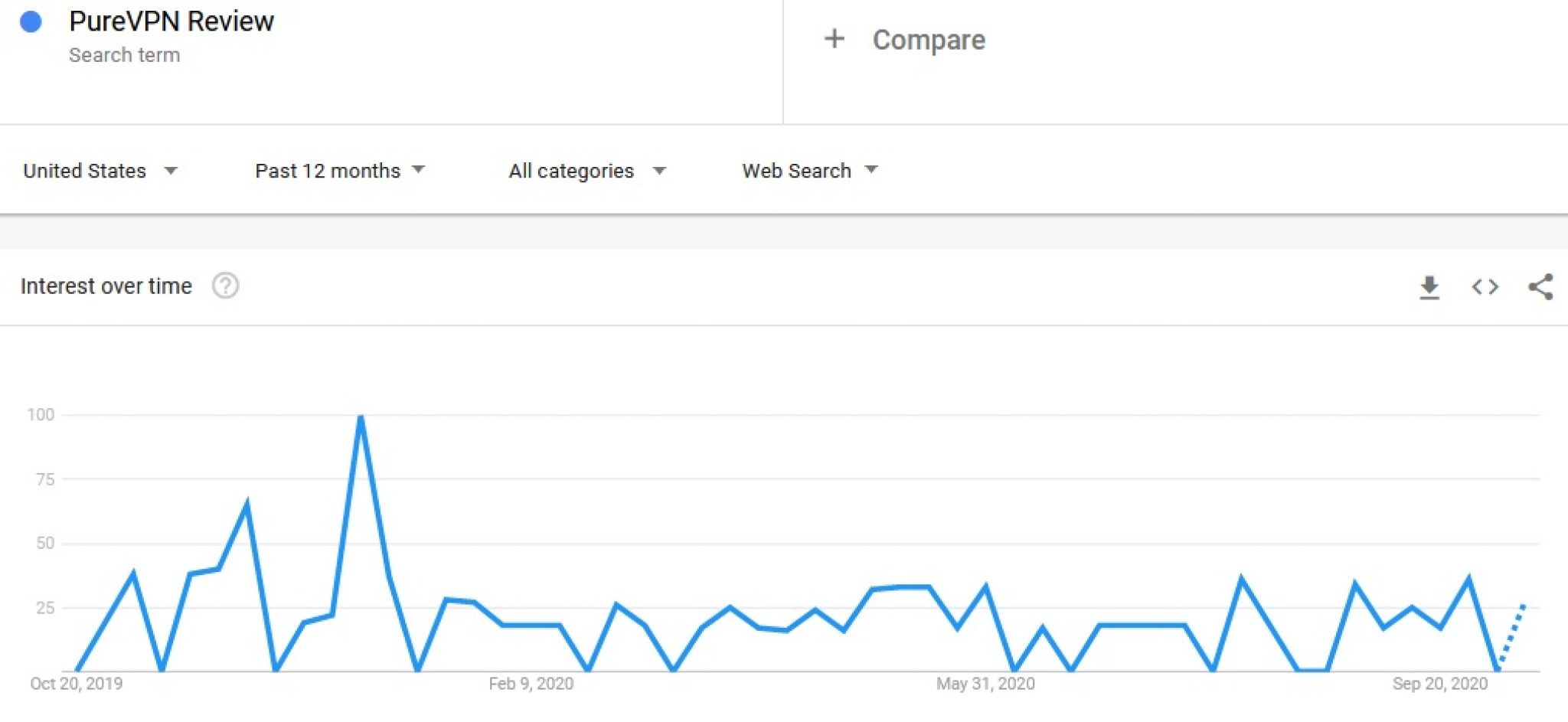Open the Interest over time help icon

pos(225,286)
